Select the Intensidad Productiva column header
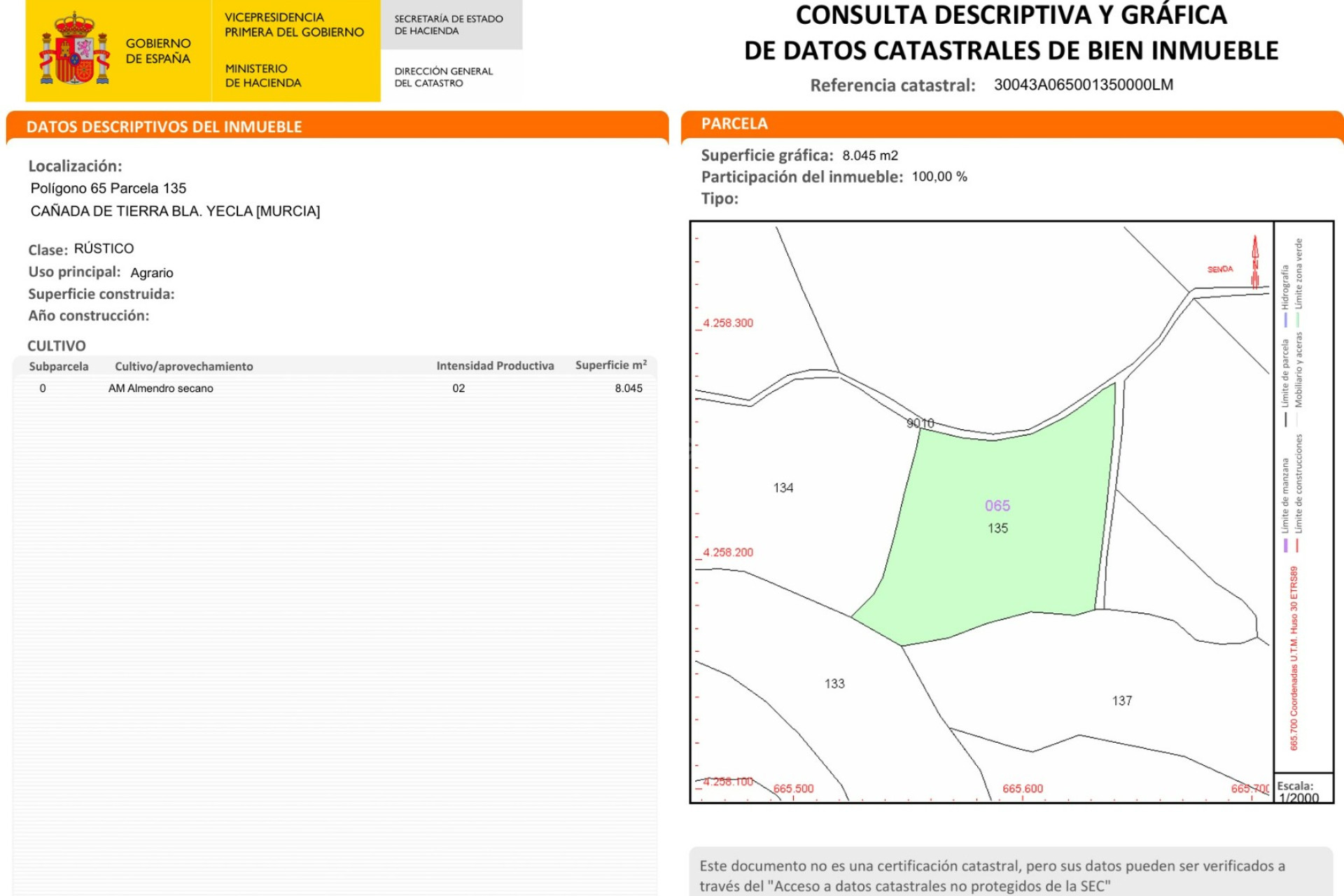The image size is (1344, 896). (x=494, y=365)
